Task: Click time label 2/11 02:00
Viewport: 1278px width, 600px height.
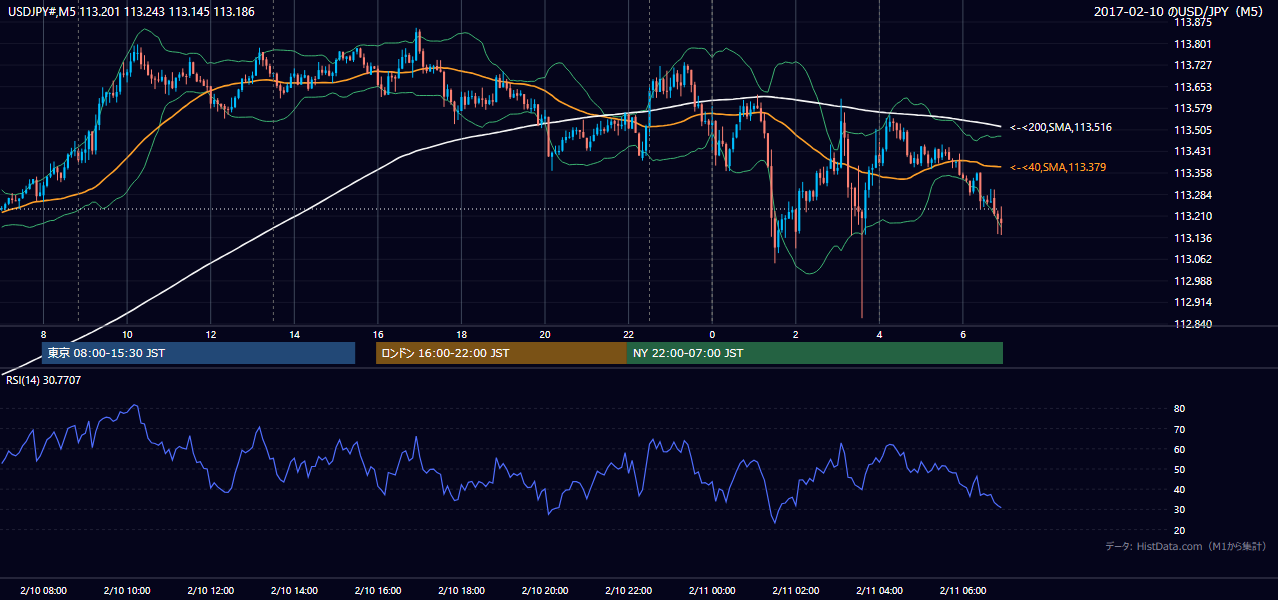Action: coord(795,591)
